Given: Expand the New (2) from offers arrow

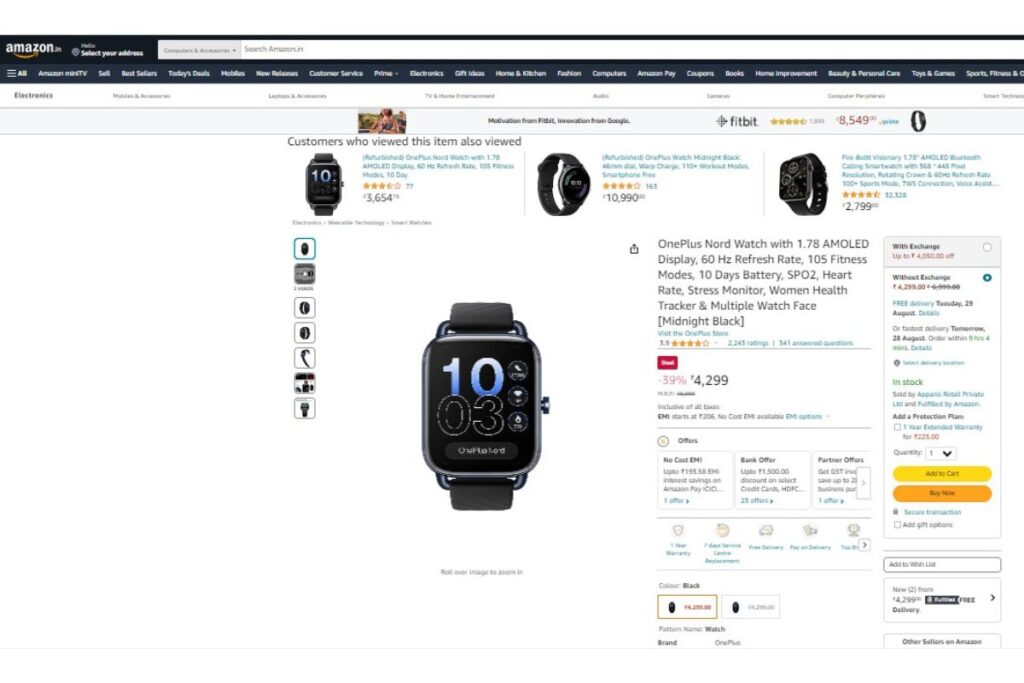Looking at the screenshot, I should [x=993, y=597].
